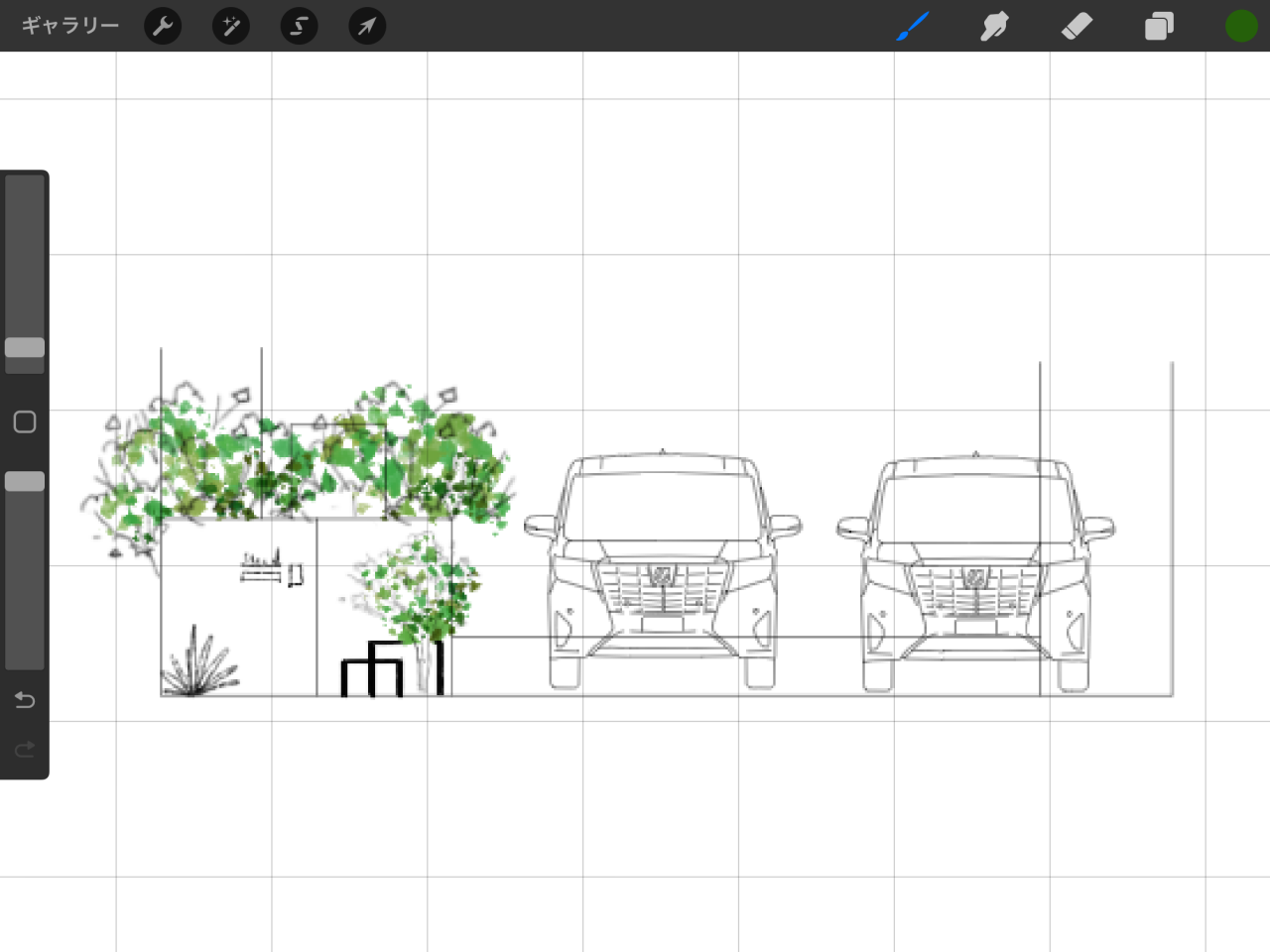Viewport: 1270px width, 952px height.
Task: Open the ギャラリー gallery
Action: point(69,26)
